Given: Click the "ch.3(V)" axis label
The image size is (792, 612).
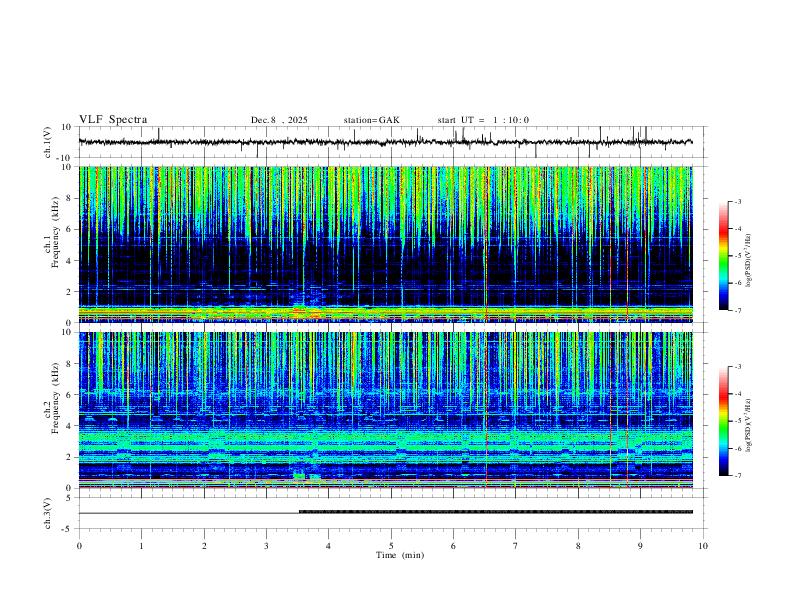Looking at the screenshot, I should click(49, 514).
